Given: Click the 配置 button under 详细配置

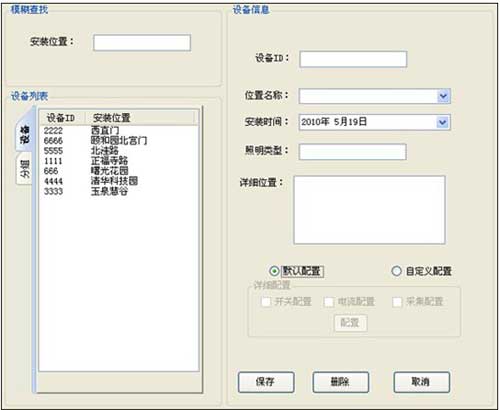Looking at the screenshot, I should pyautogui.click(x=350, y=323).
